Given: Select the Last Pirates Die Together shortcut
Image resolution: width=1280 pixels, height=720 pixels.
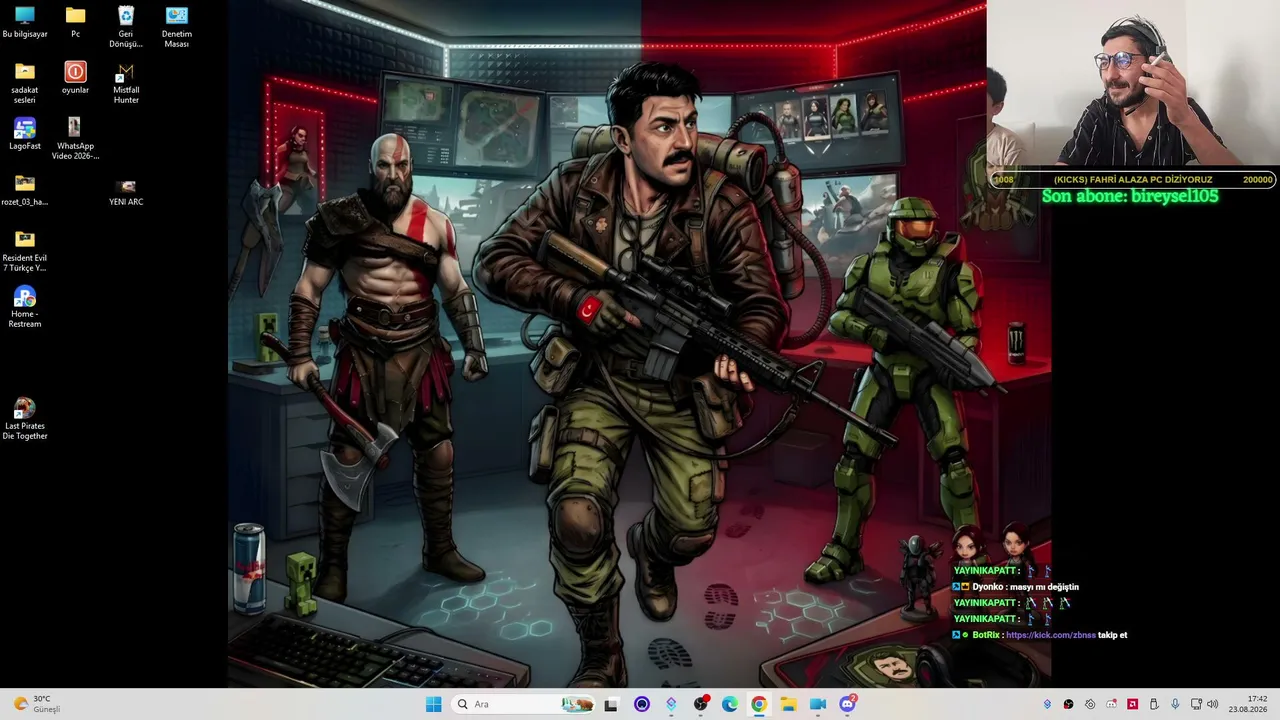Looking at the screenshot, I should point(25,419).
